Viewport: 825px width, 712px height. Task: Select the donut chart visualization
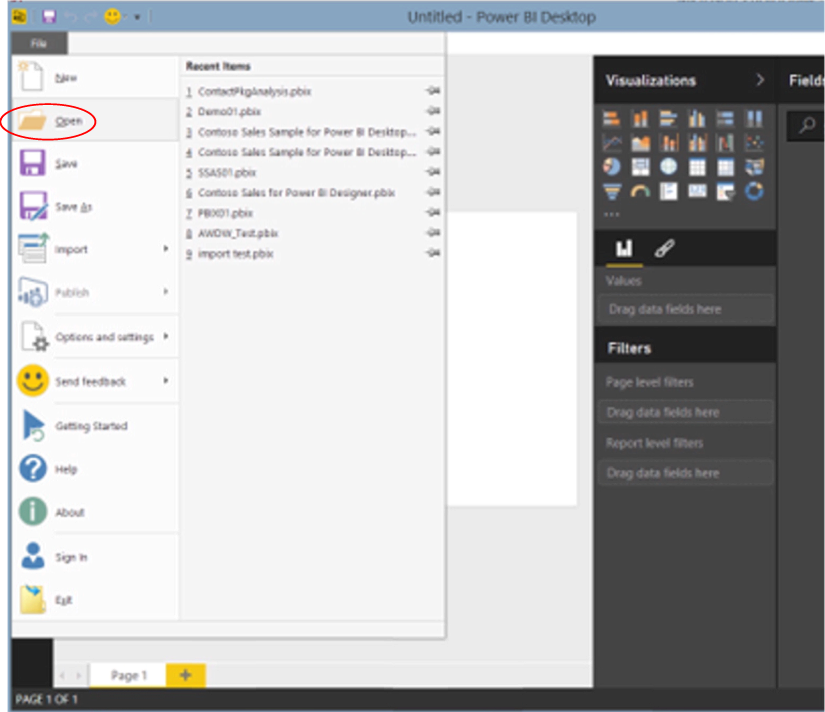pos(754,191)
